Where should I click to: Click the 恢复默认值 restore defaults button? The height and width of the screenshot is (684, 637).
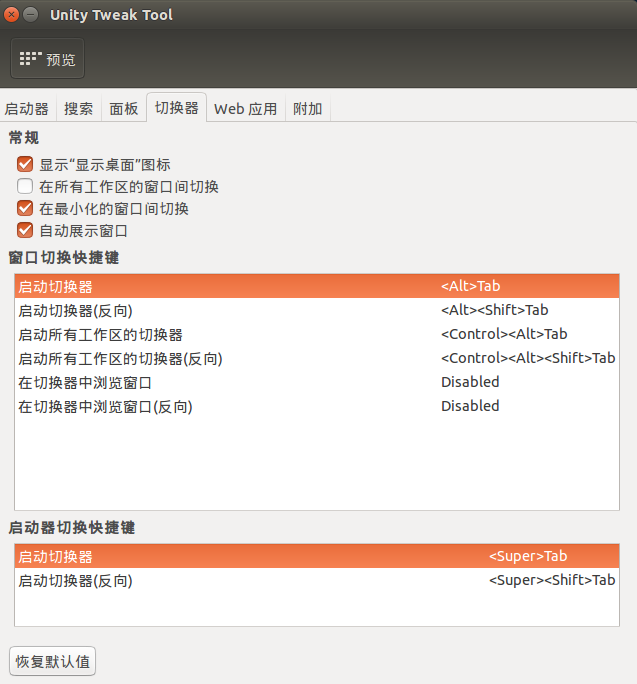52,661
